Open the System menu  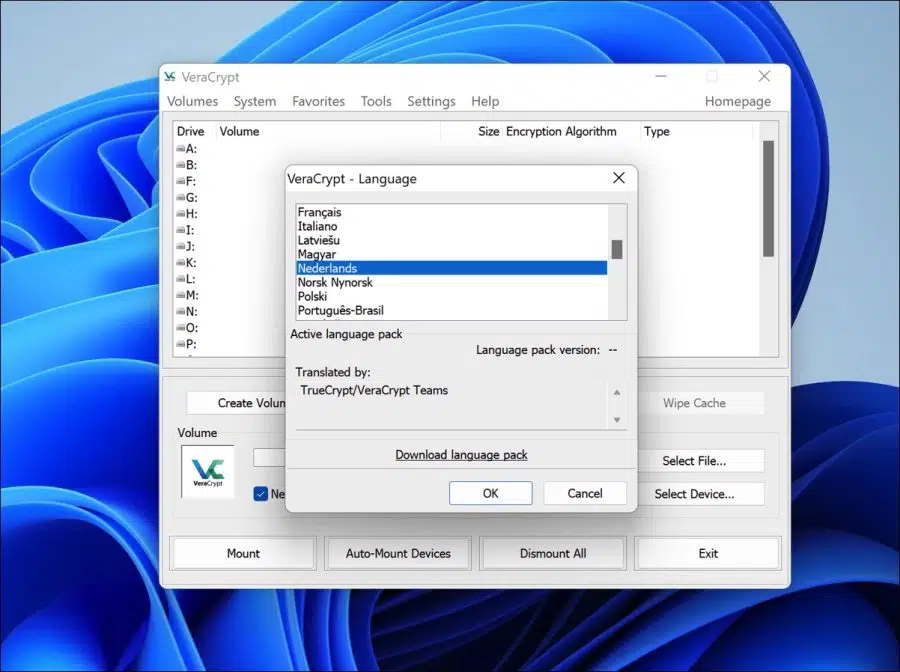(x=255, y=101)
